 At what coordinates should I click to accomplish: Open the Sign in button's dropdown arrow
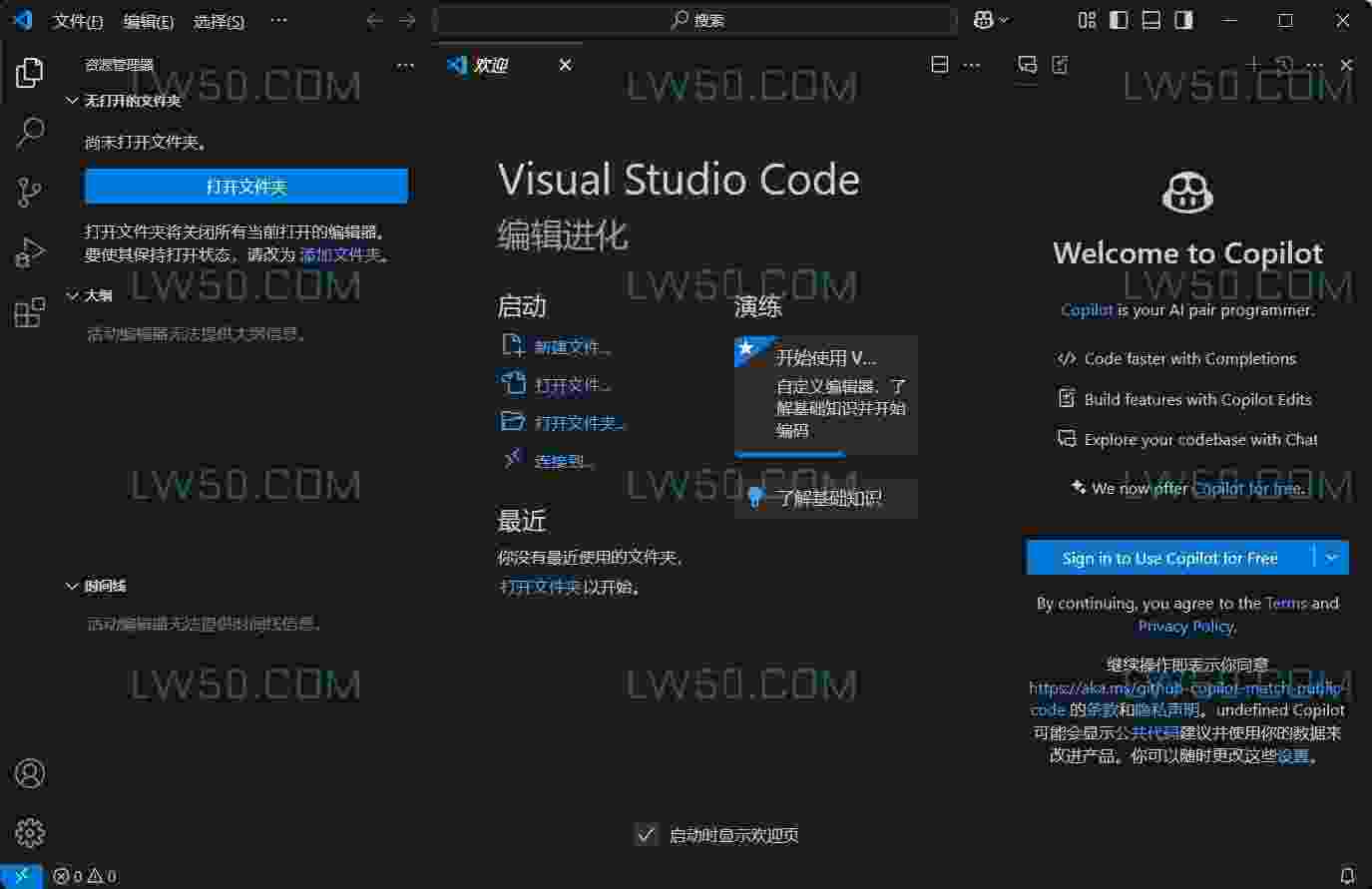click(x=1331, y=558)
